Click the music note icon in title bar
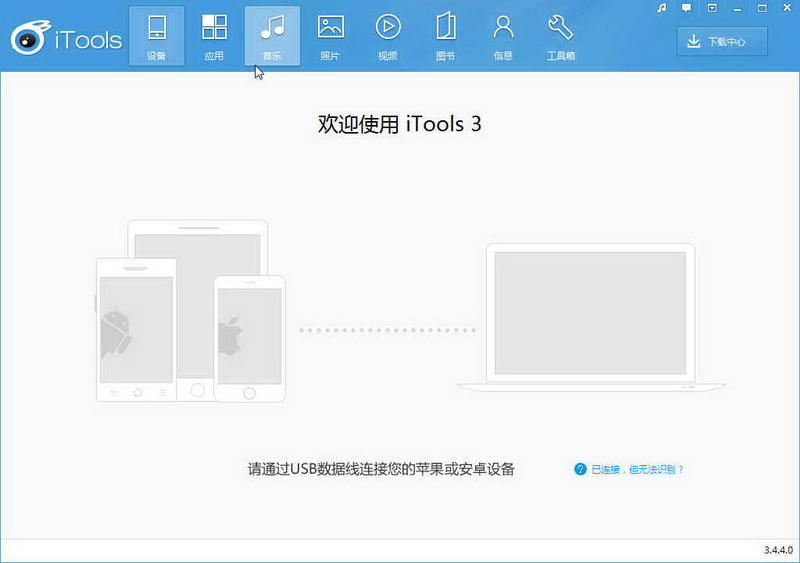 [662, 8]
